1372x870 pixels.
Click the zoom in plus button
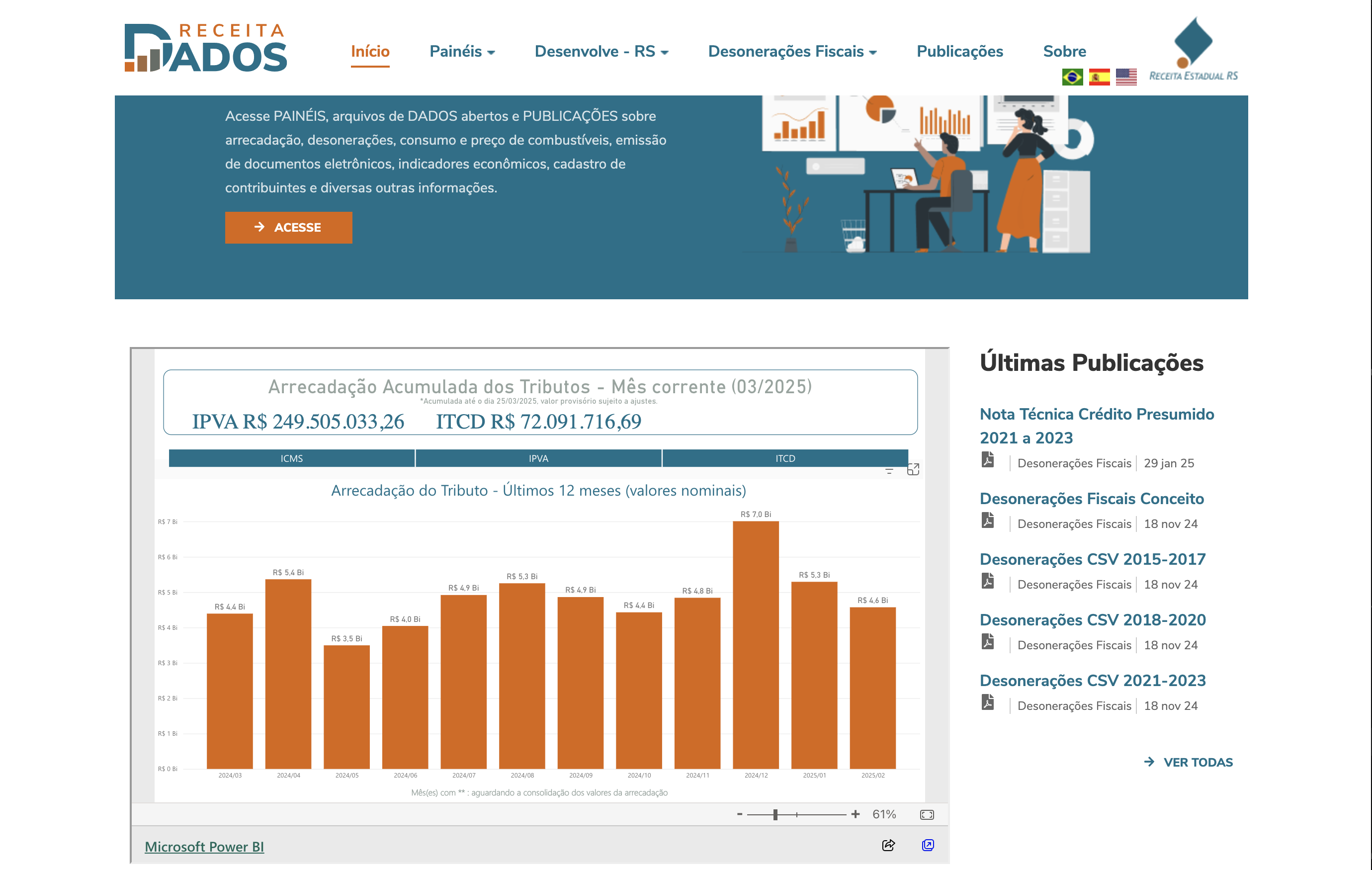tap(855, 814)
